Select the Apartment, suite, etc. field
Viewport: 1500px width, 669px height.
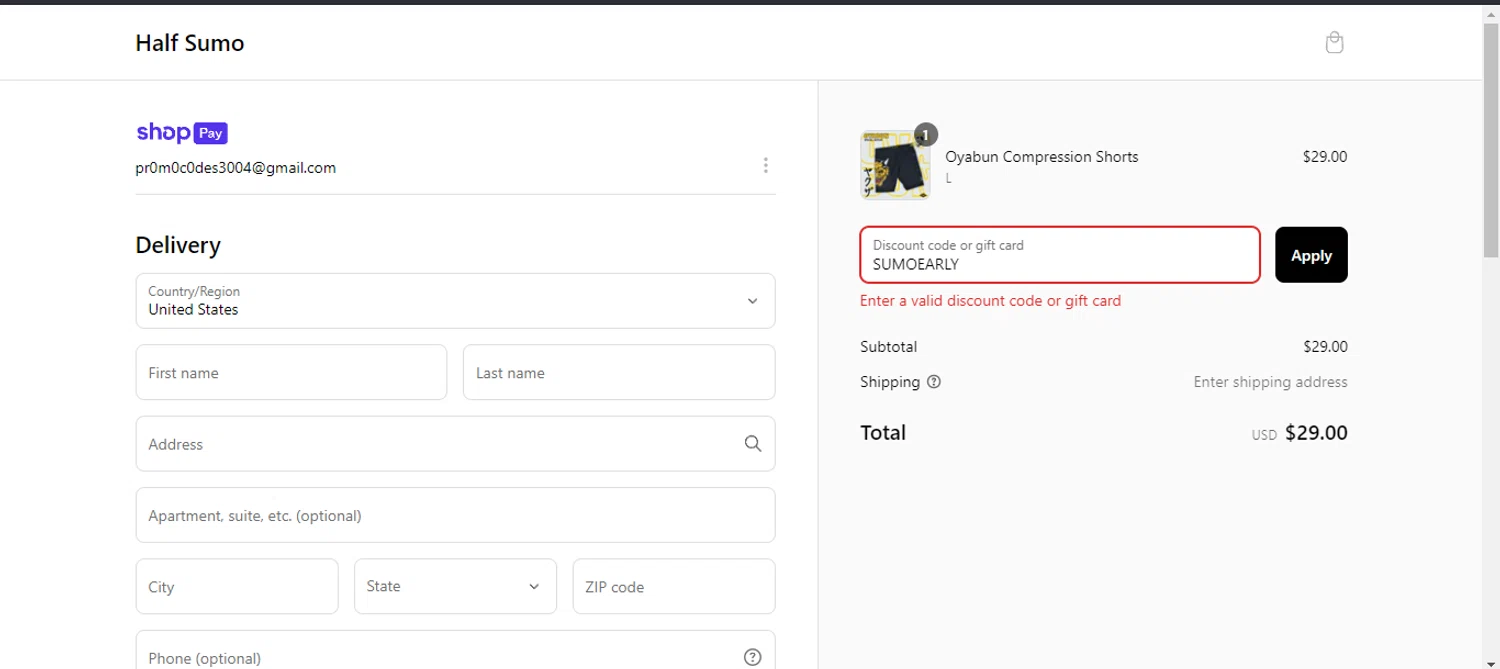(x=455, y=515)
